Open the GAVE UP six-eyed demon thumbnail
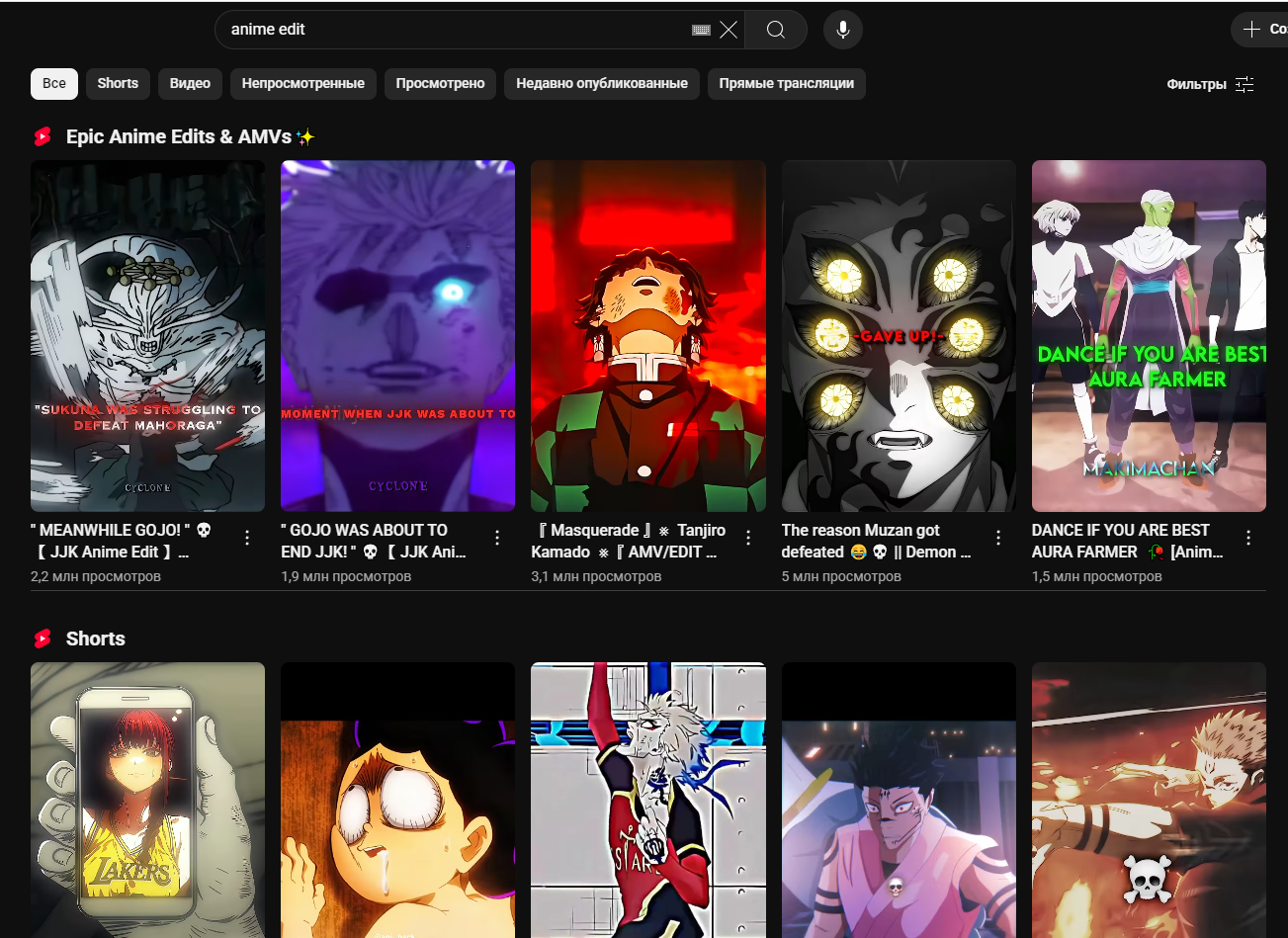 [899, 336]
